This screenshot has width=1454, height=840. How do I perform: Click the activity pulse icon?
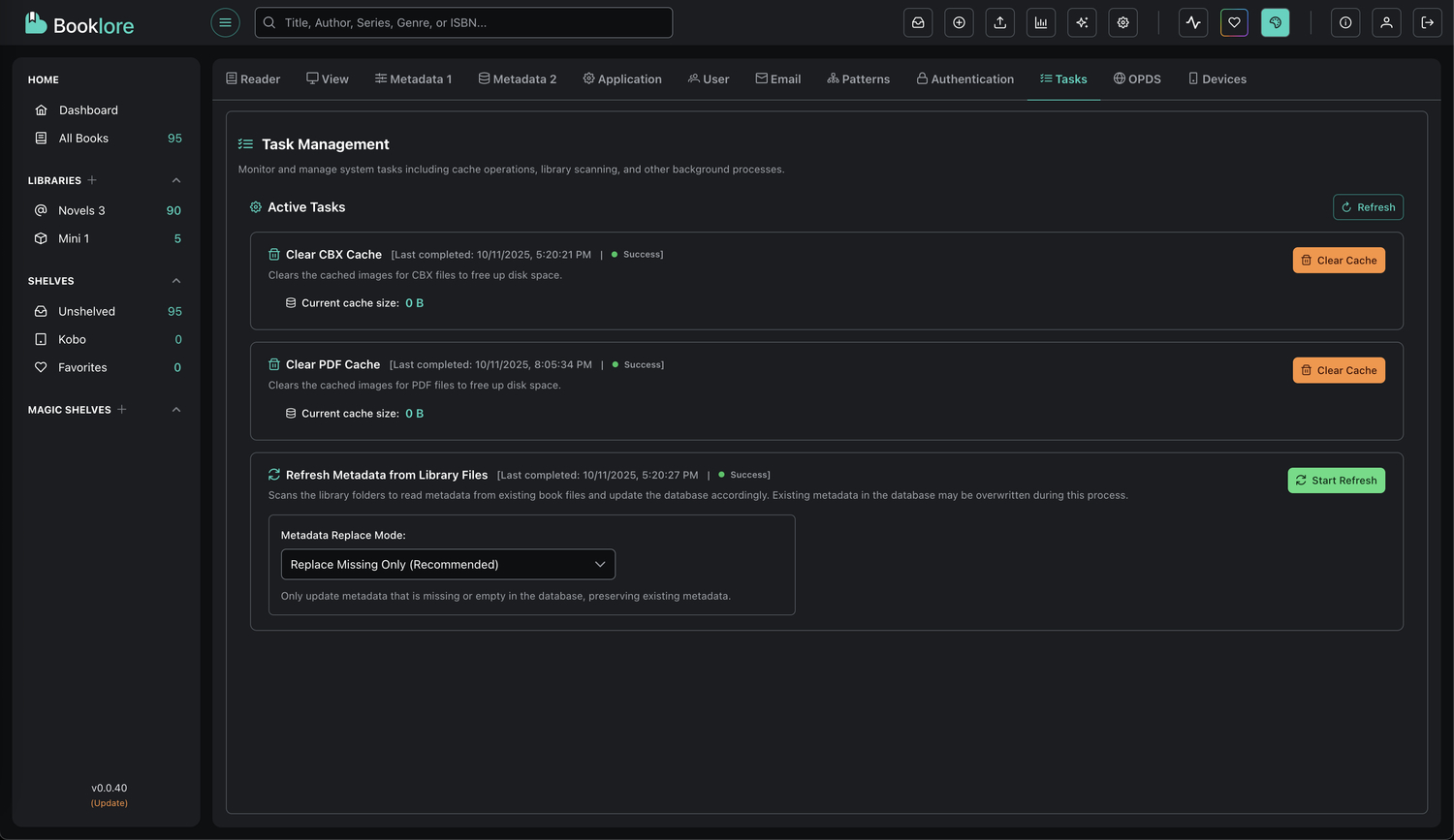point(1192,22)
